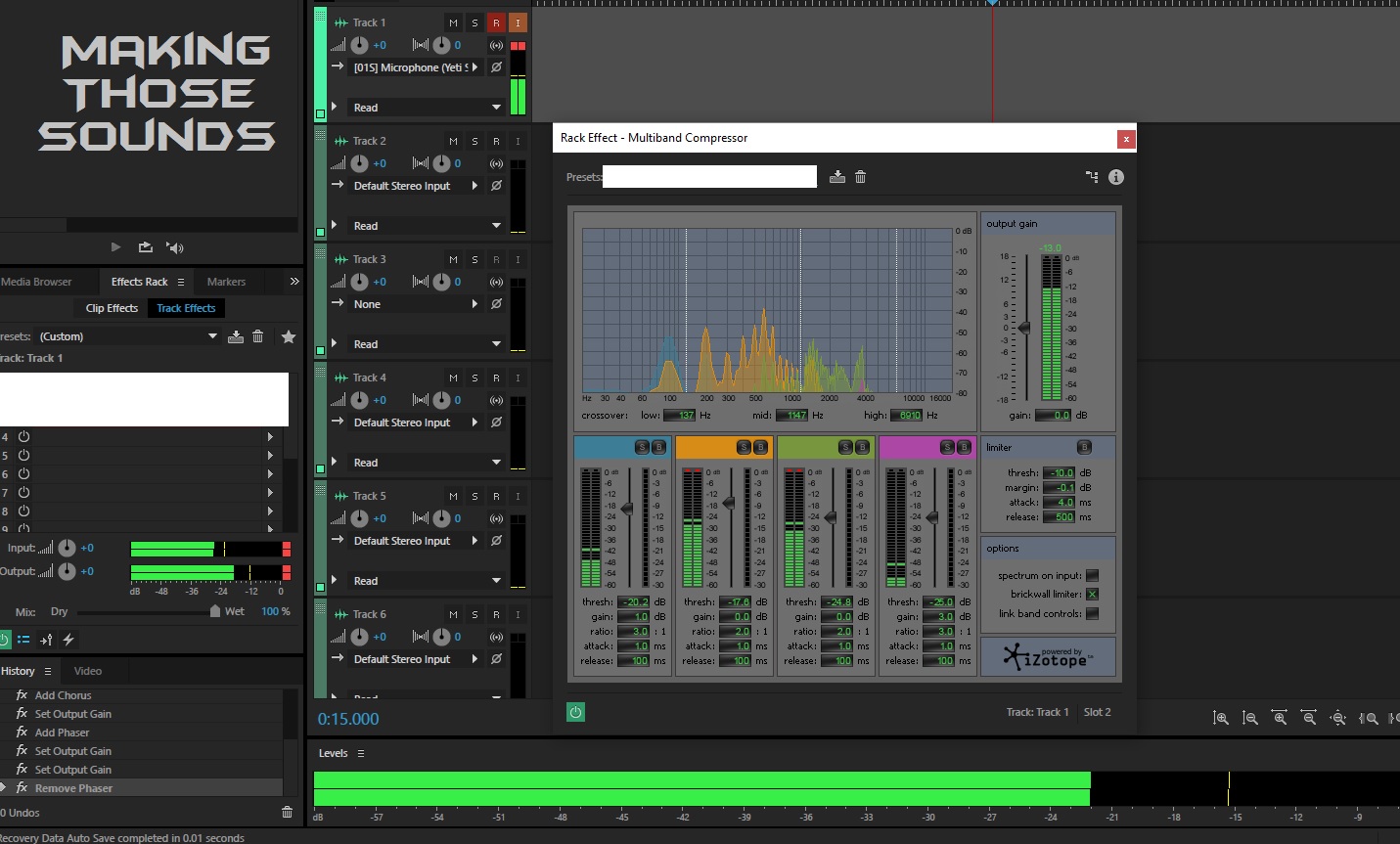Toggle power for effect slot 4
This screenshot has height=844, width=1400.
23,437
